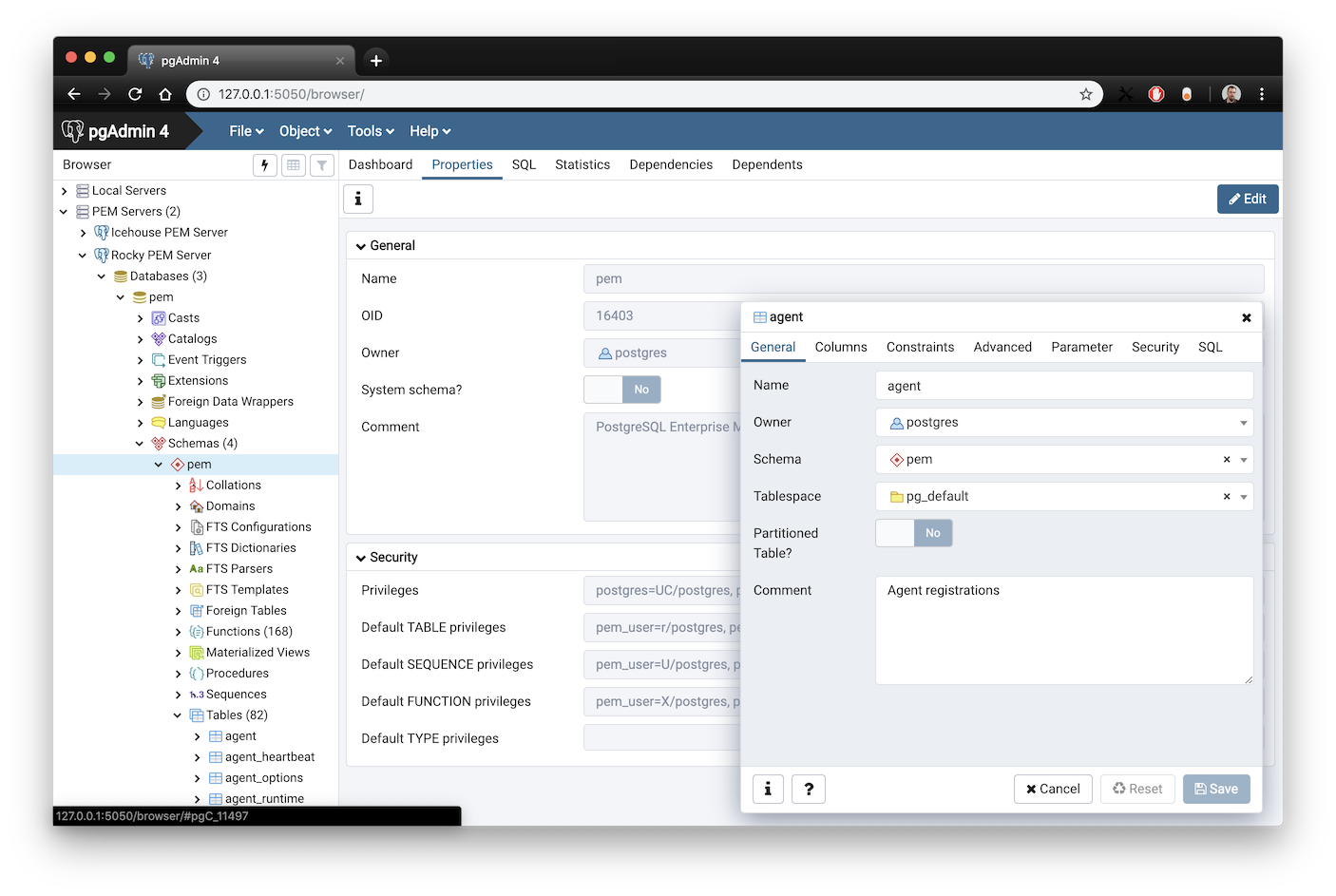
Task: Click the Domains node icon
Action: (197, 506)
